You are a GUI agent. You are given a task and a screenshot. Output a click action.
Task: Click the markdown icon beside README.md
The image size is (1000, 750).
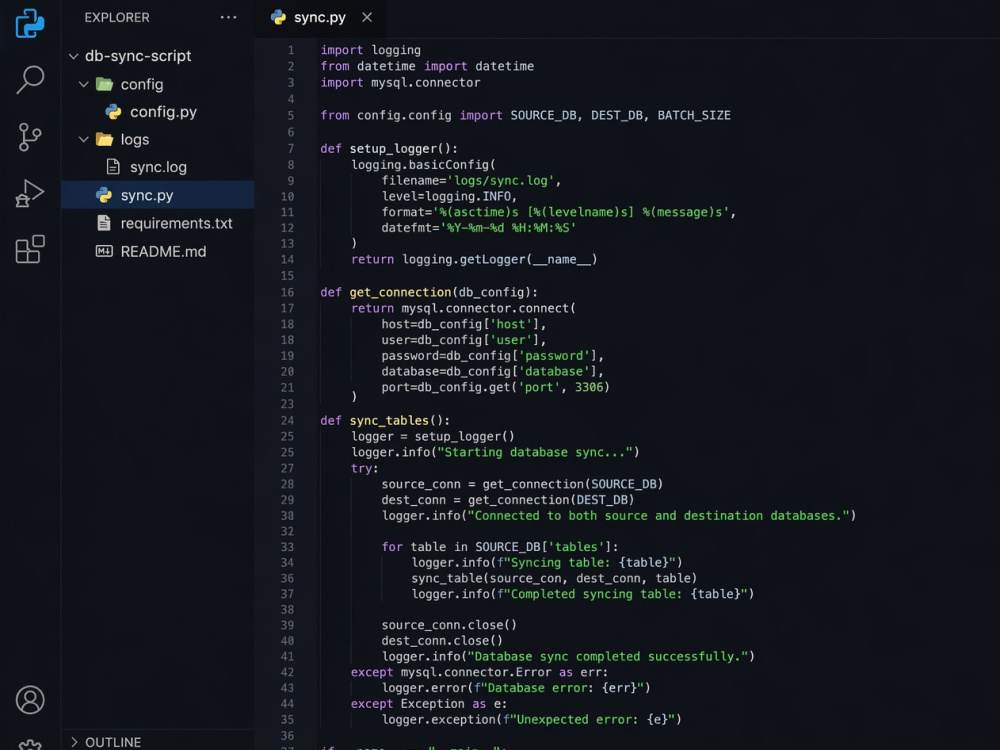tap(104, 251)
